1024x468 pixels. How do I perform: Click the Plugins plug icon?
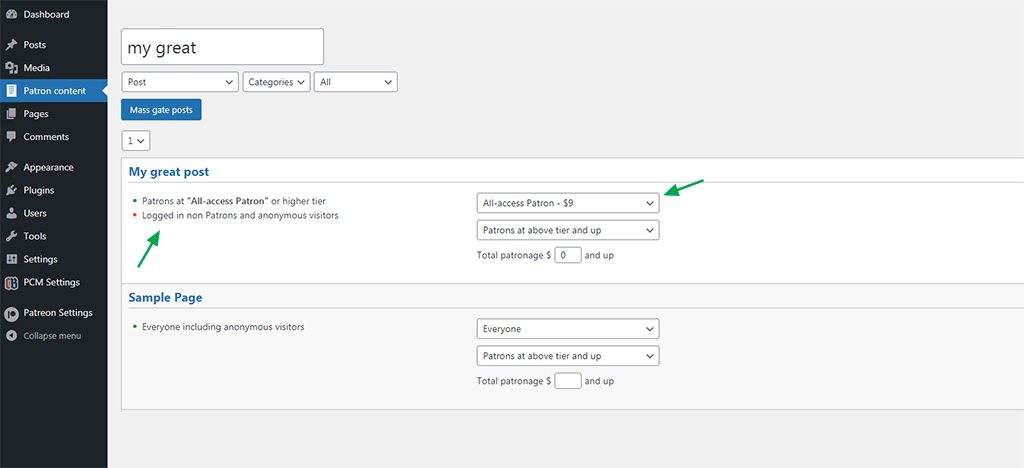[11, 191]
